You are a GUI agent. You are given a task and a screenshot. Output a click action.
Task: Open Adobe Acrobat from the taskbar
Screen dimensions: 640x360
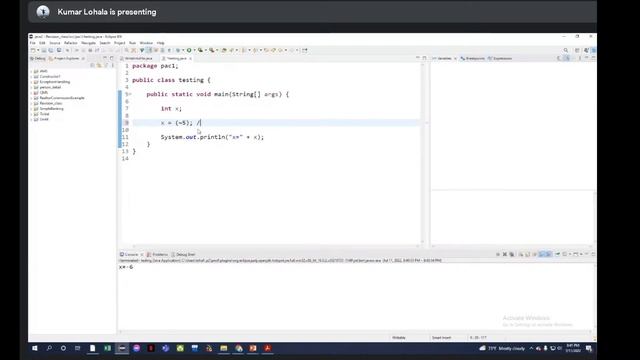(x=267, y=348)
